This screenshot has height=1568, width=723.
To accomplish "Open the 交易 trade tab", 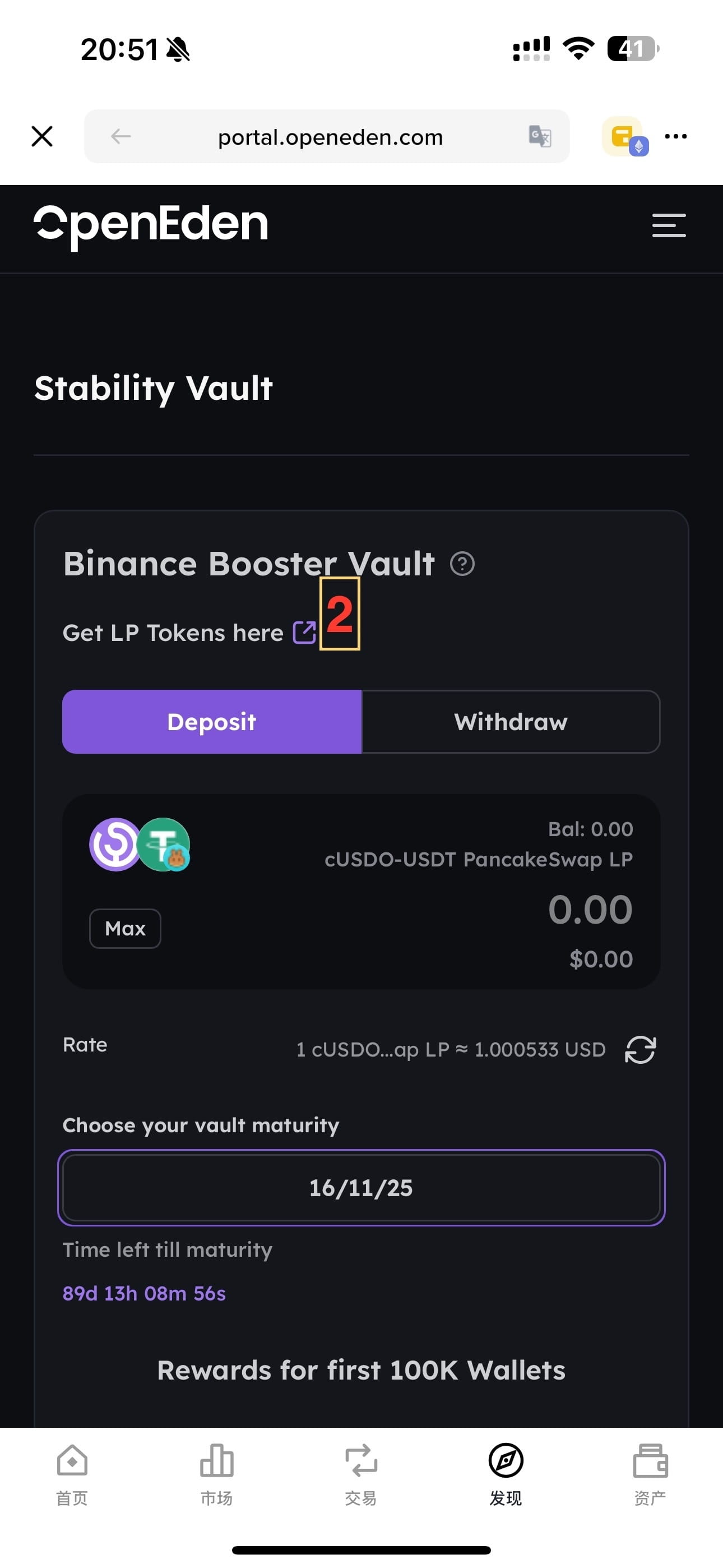I will point(361,1473).
